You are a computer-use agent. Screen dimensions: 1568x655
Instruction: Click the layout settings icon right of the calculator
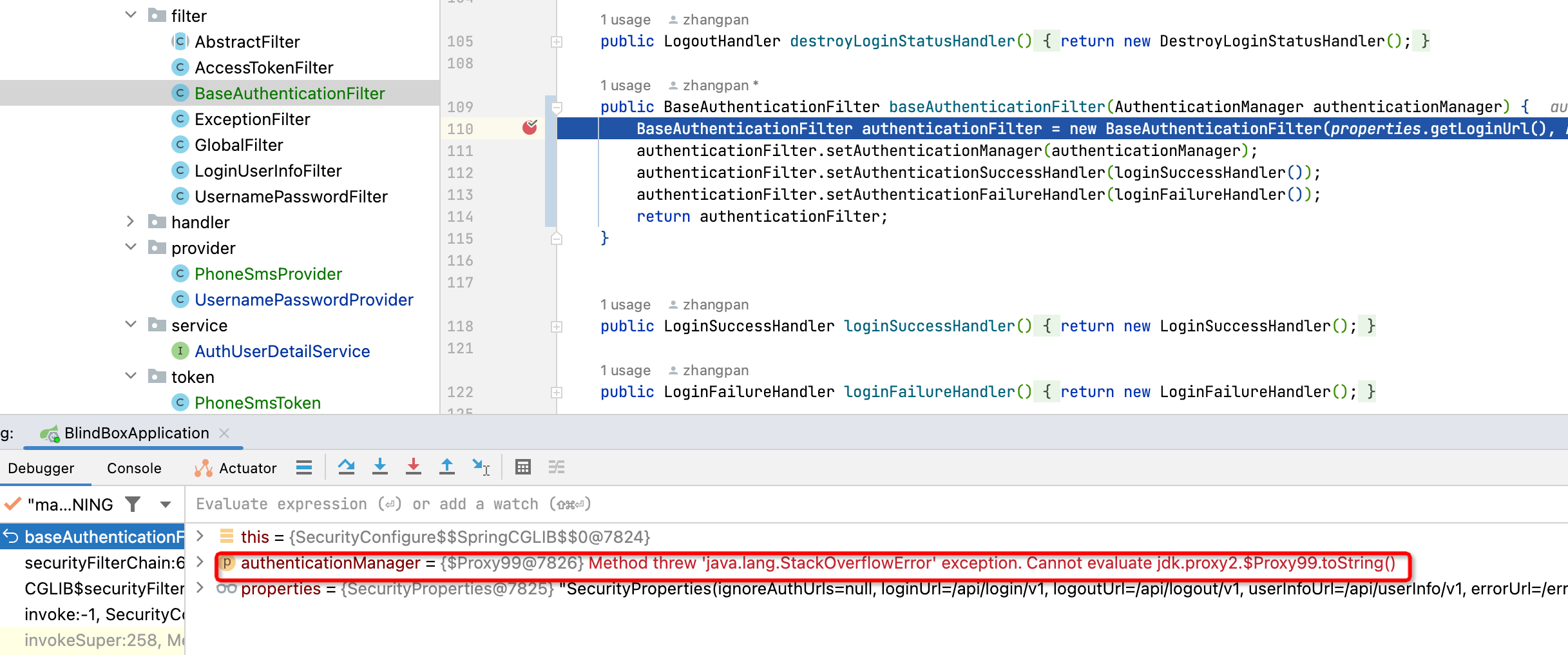pyautogui.click(x=555, y=467)
